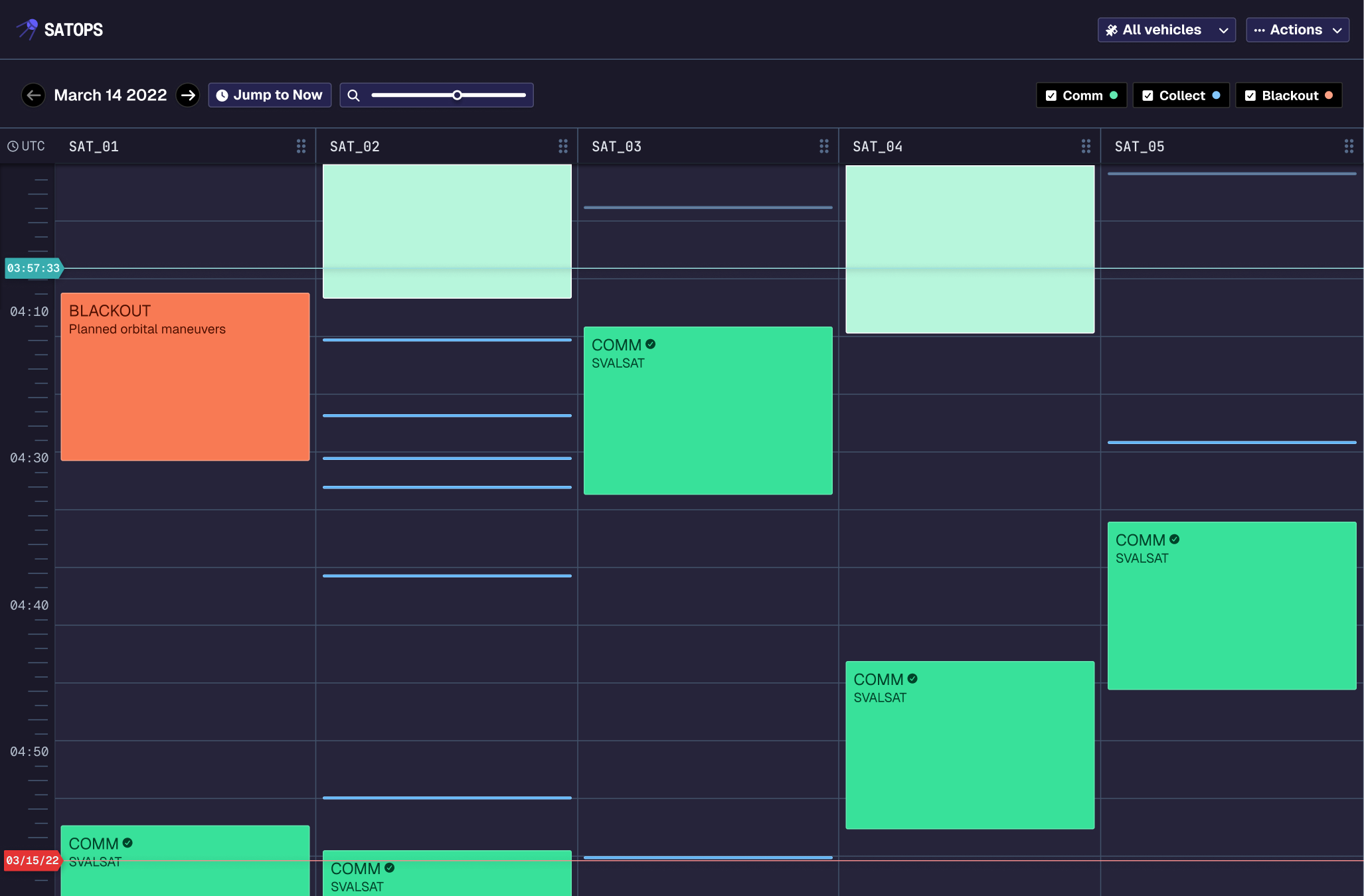The height and width of the screenshot is (896, 1364).
Task: Go to previous day arrow
Action: pos(33,95)
